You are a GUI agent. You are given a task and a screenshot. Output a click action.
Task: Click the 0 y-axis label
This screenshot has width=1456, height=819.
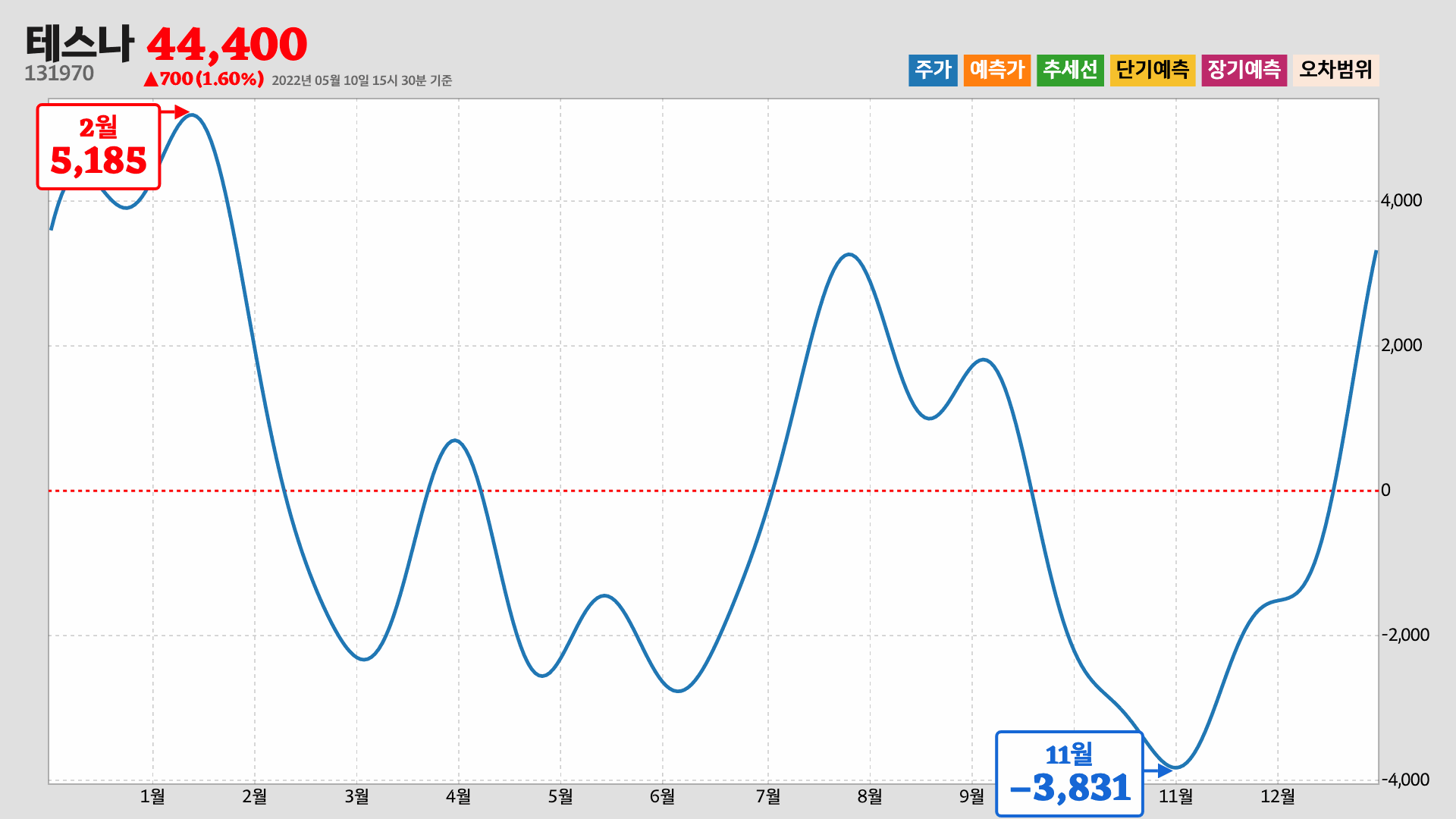pyautogui.click(x=1385, y=491)
